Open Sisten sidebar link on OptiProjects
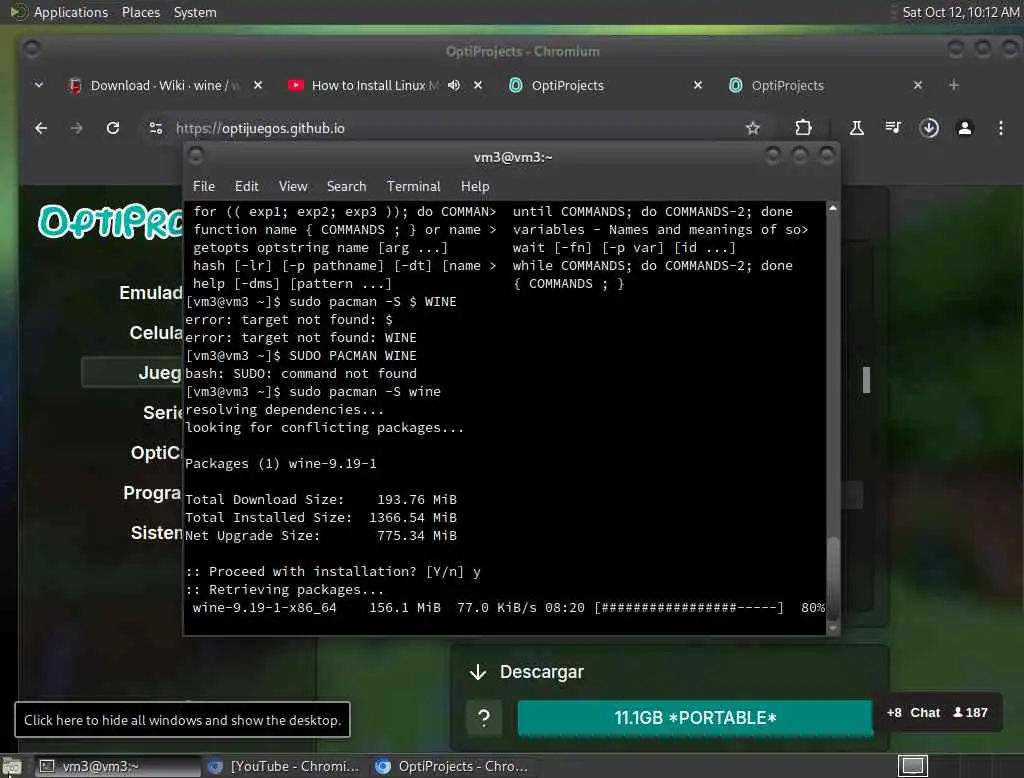The width and height of the screenshot is (1024, 778). (157, 532)
